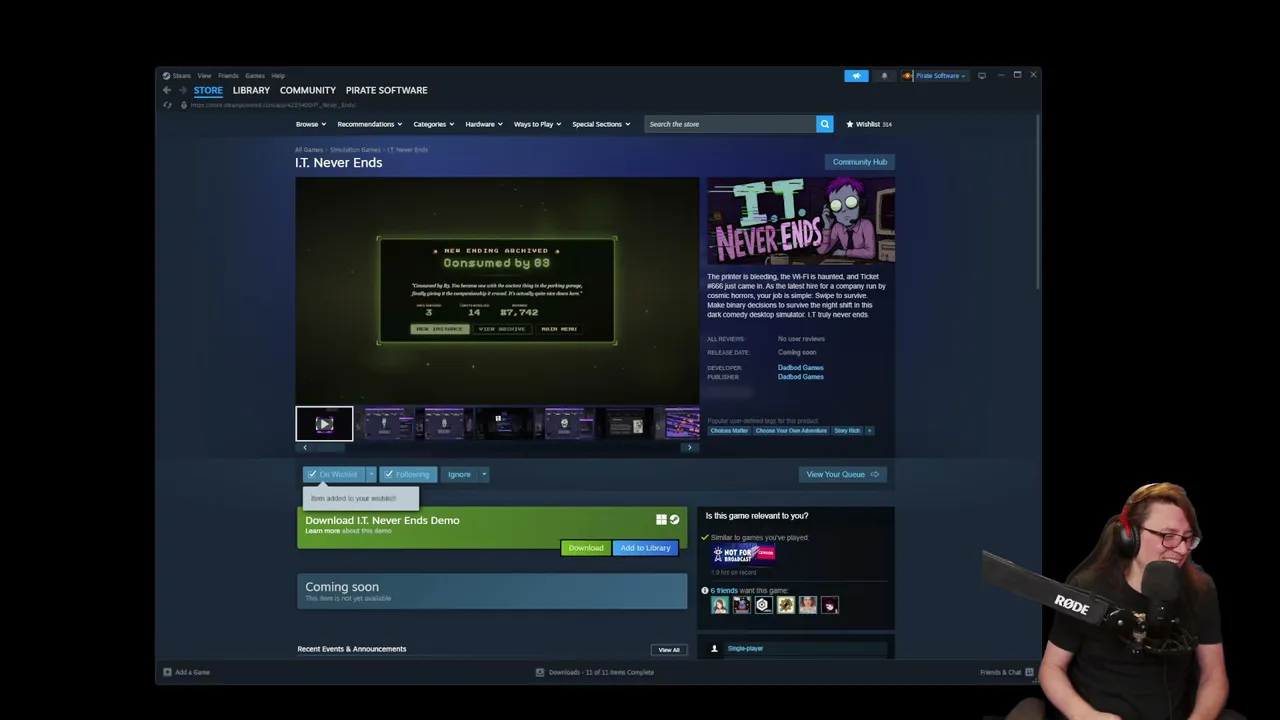Click the Community Hub button

860,162
